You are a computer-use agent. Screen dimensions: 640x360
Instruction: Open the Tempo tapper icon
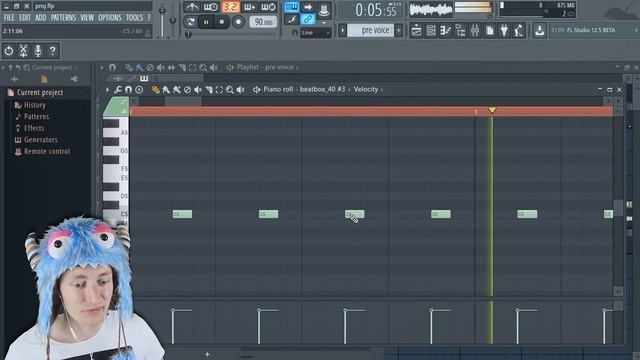pos(519,30)
